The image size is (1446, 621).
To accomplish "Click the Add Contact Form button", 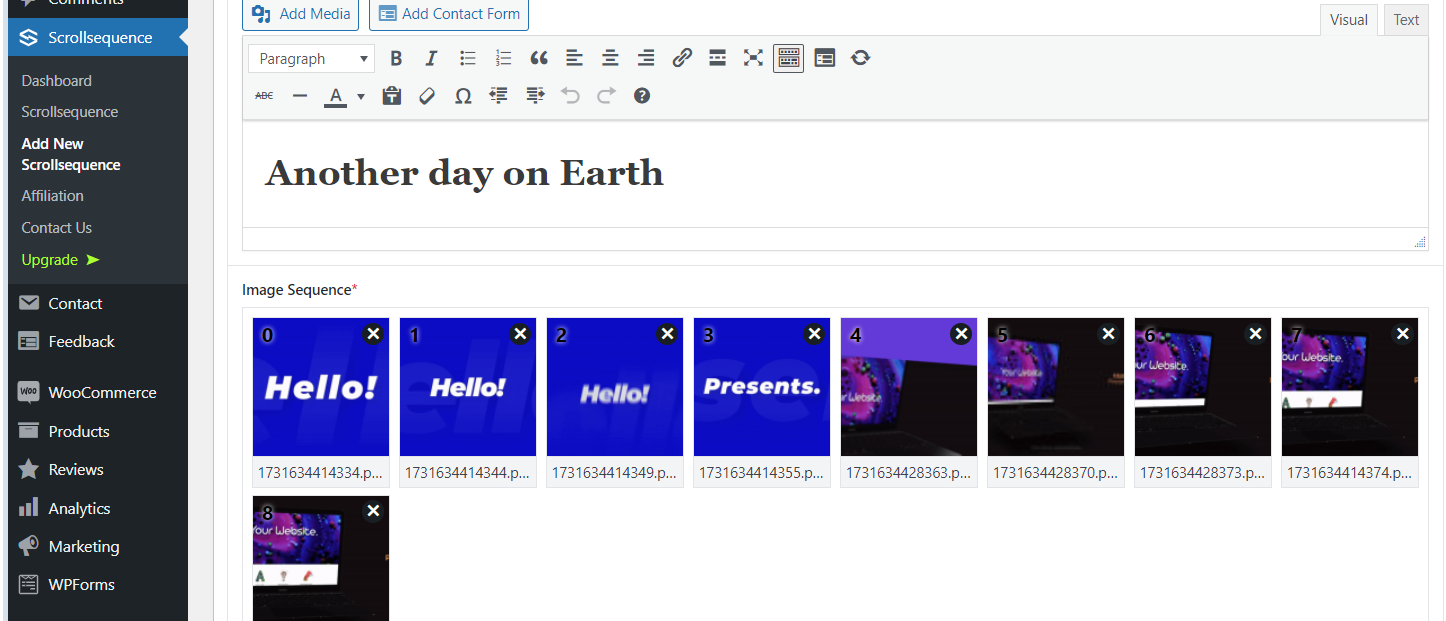I will point(449,14).
